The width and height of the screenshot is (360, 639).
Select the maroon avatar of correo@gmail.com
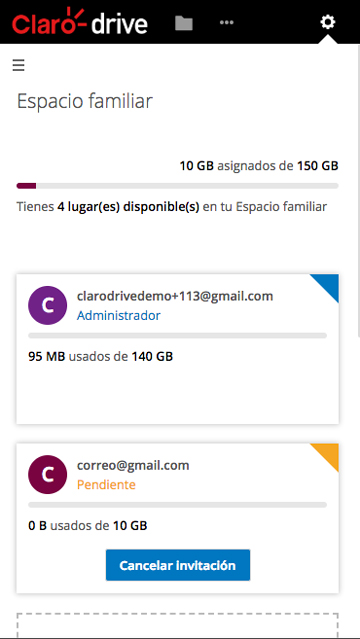tap(48, 474)
